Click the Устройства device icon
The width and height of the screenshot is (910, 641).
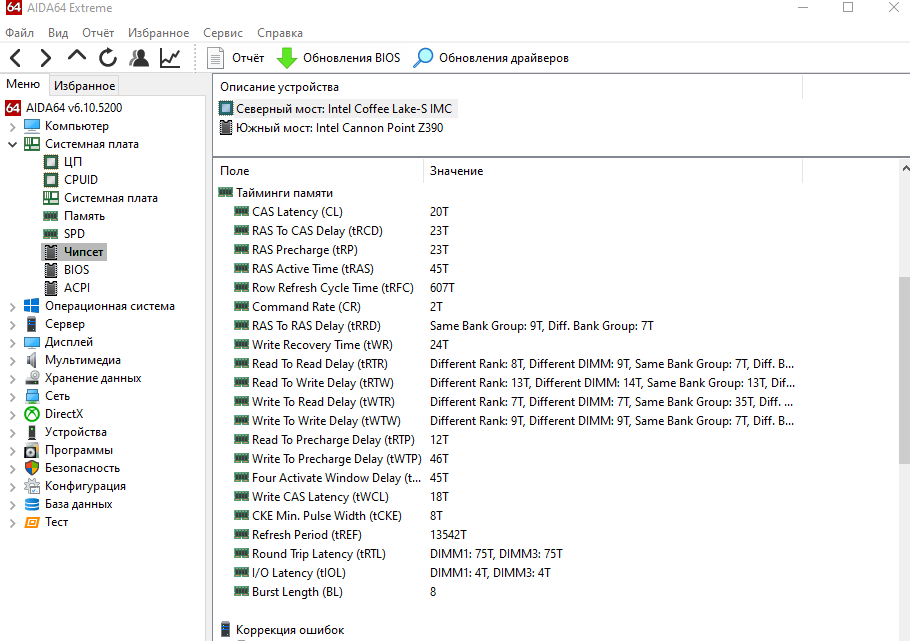32,432
